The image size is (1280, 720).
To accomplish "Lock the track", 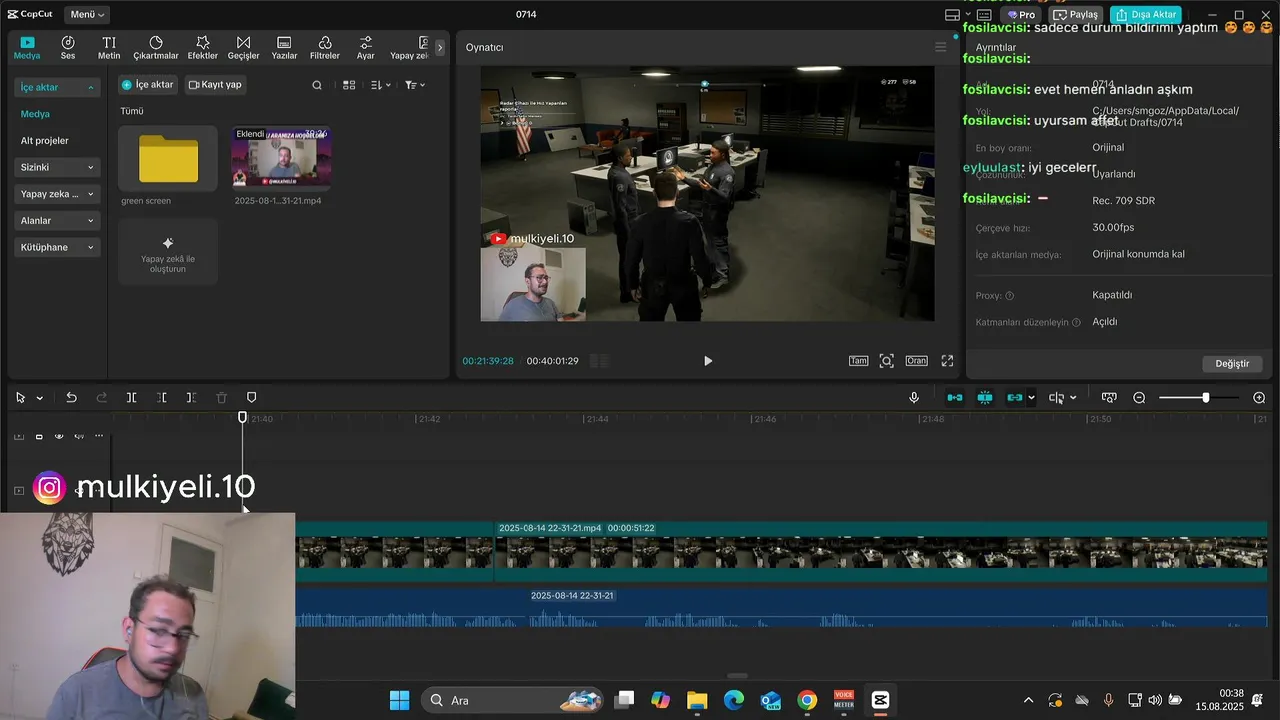I will tap(39, 436).
